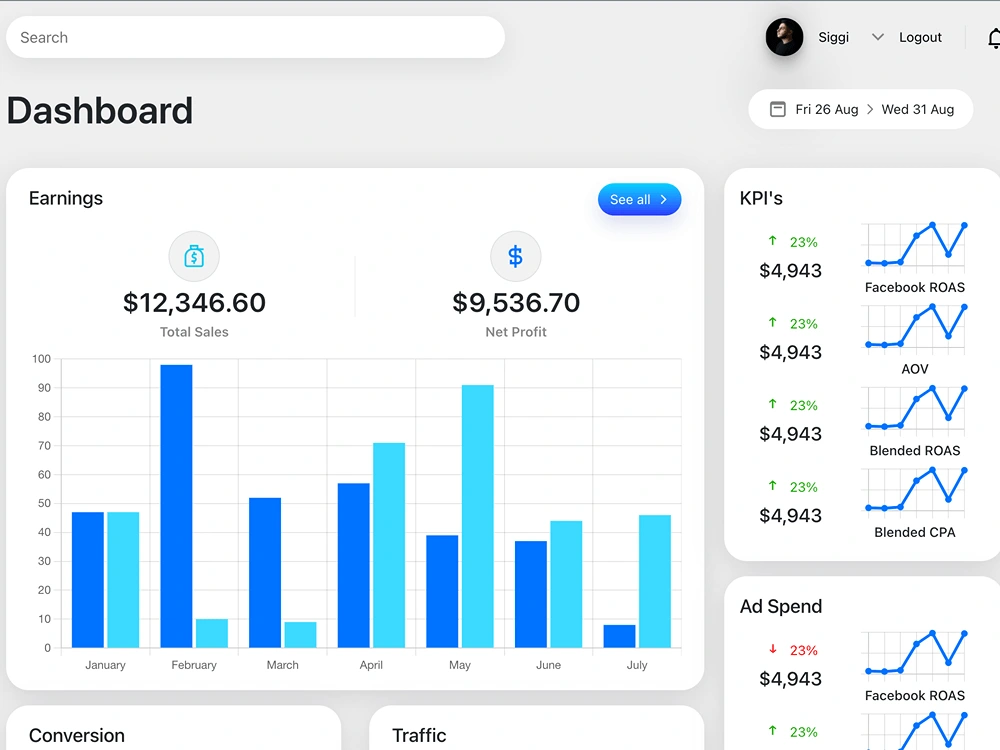1000x750 pixels.
Task: Click the January axis label
Action: [x=105, y=665]
